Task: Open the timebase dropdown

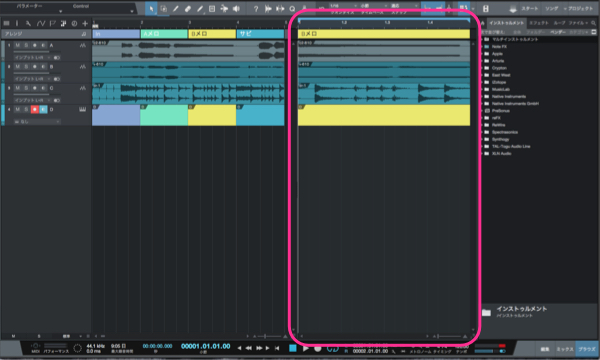Action: [373, 6]
